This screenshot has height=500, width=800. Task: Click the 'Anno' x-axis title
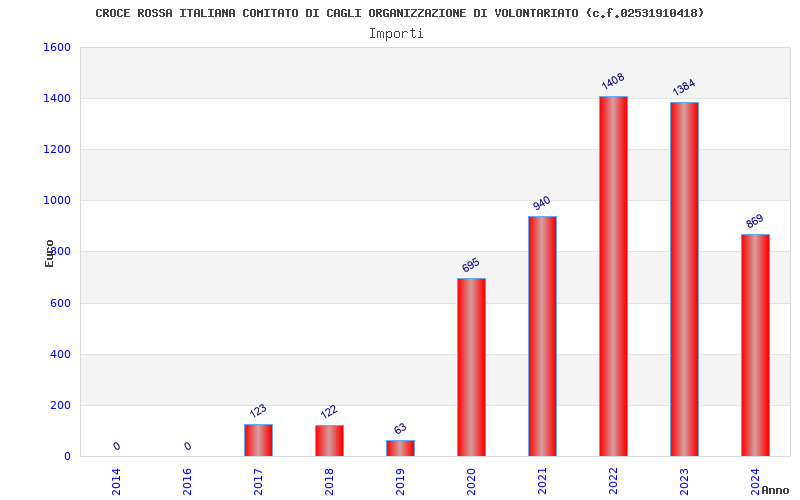coord(775,490)
